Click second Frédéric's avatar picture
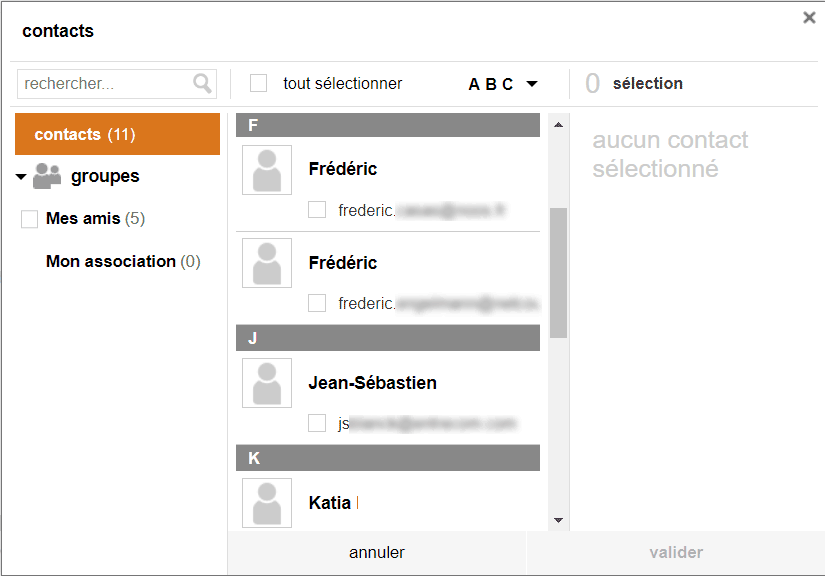Image resolution: width=825 pixels, height=576 pixels. pos(267,263)
